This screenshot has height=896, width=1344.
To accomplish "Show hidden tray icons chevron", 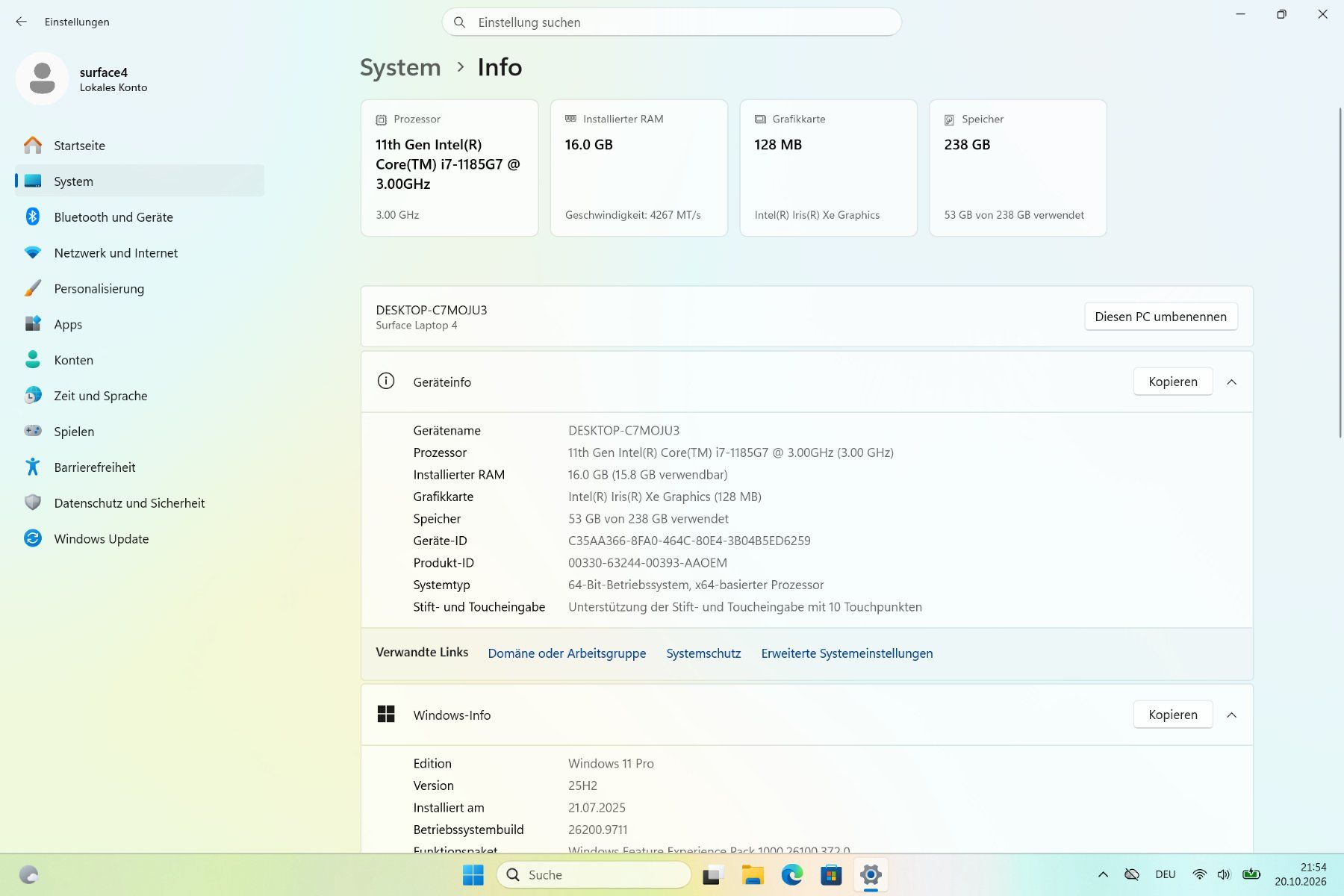I will (x=1103, y=874).
